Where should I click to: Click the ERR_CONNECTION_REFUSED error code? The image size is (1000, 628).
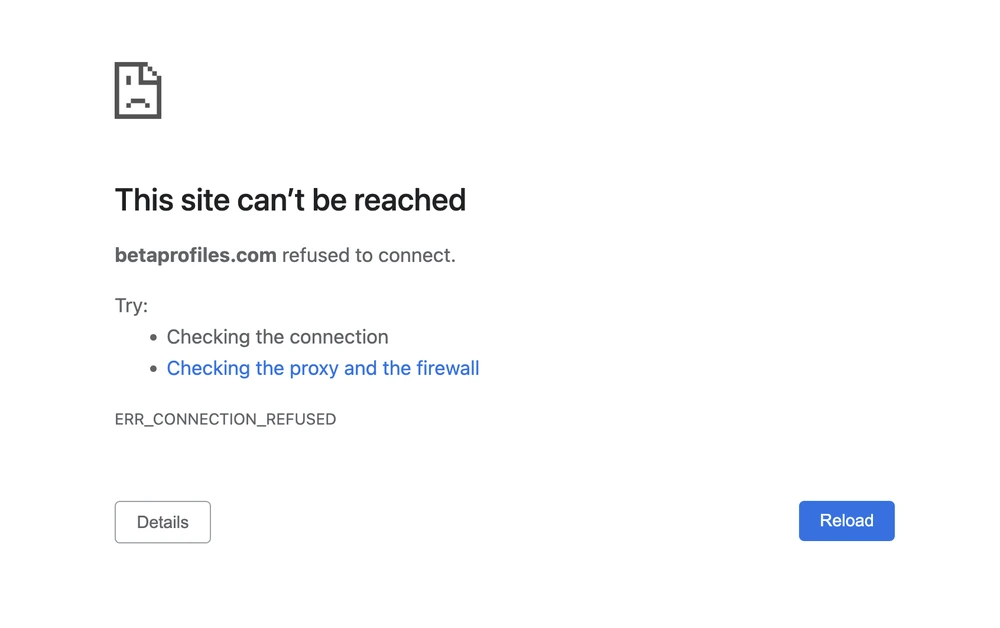[225, 419]
